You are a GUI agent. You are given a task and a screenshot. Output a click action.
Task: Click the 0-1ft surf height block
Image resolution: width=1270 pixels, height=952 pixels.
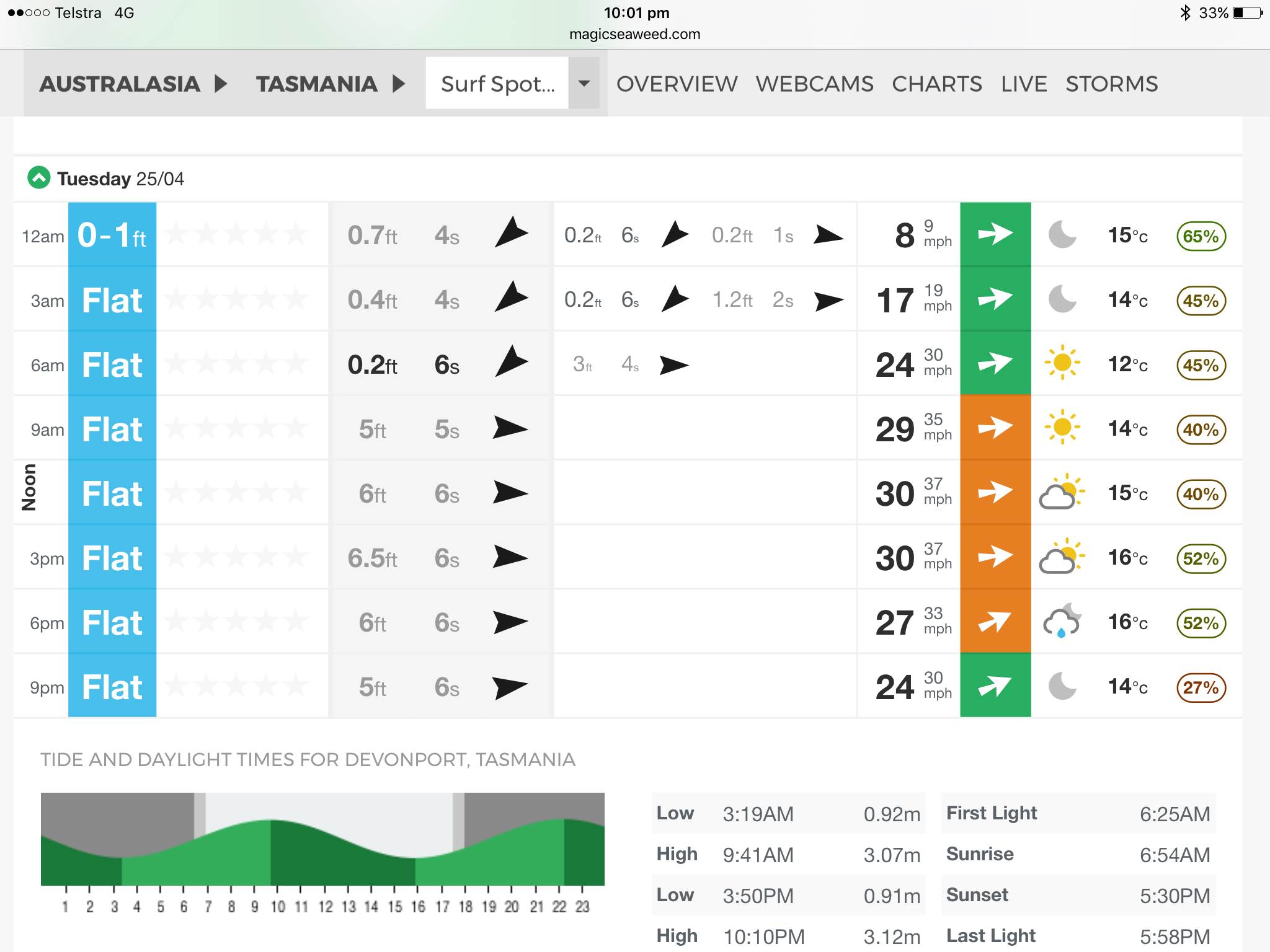coord(112,236)
